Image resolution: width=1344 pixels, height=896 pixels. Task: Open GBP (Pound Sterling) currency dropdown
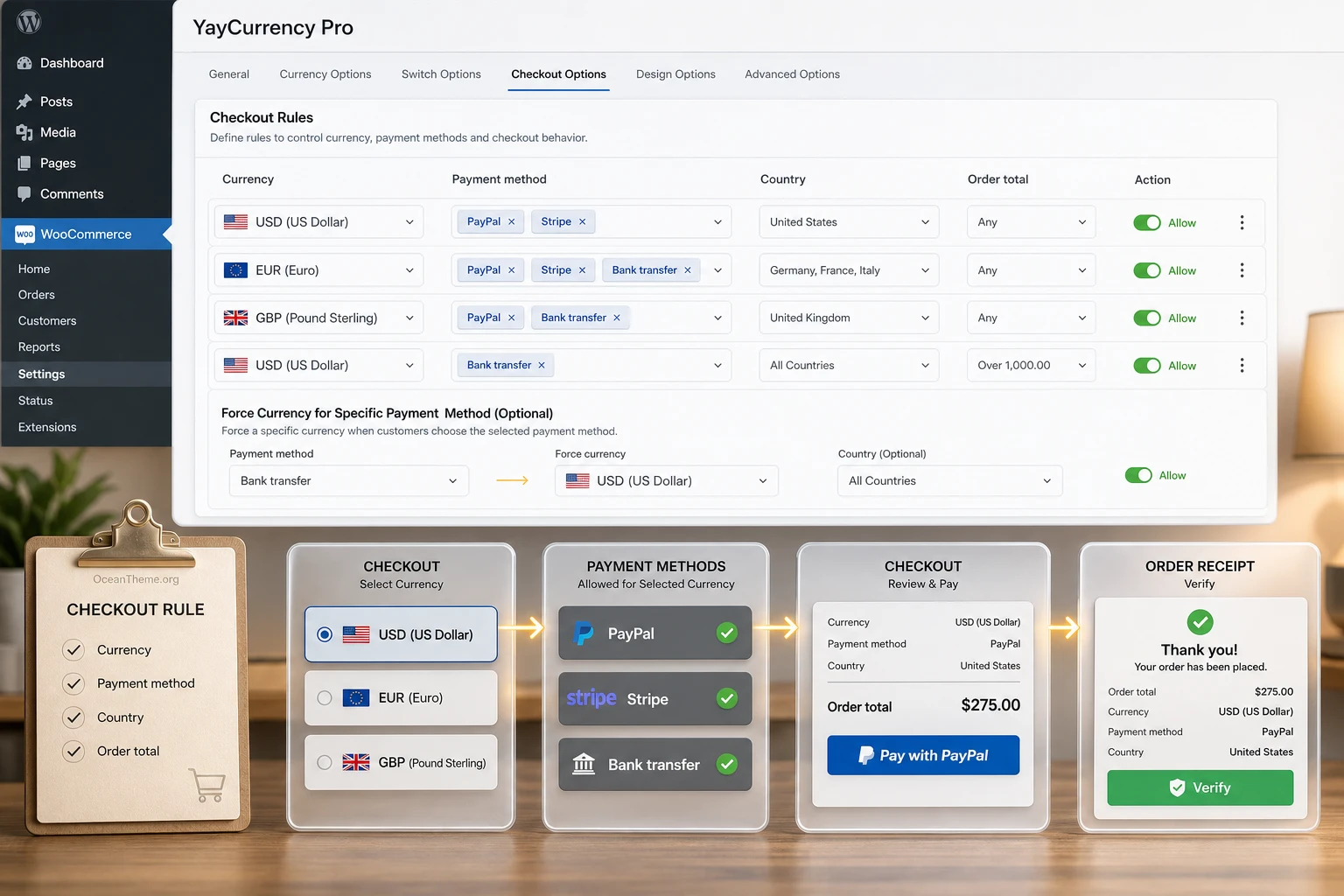pyautogui.click(x=318, y=318)
